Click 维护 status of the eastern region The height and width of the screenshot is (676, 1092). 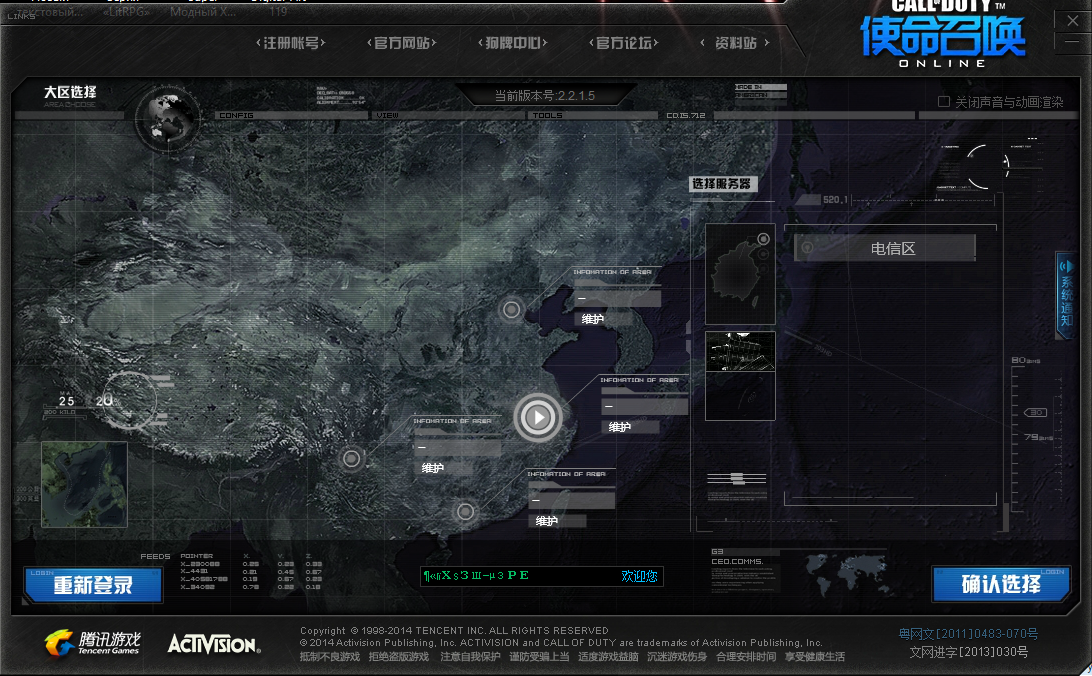click(619, 427)
